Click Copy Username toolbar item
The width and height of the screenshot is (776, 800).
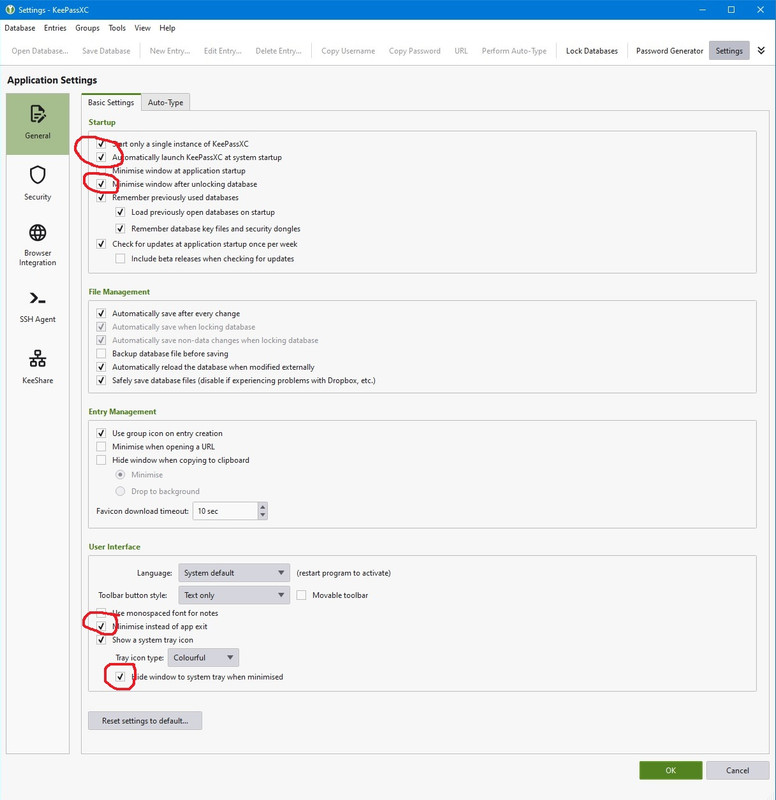[x=348, y=51]
